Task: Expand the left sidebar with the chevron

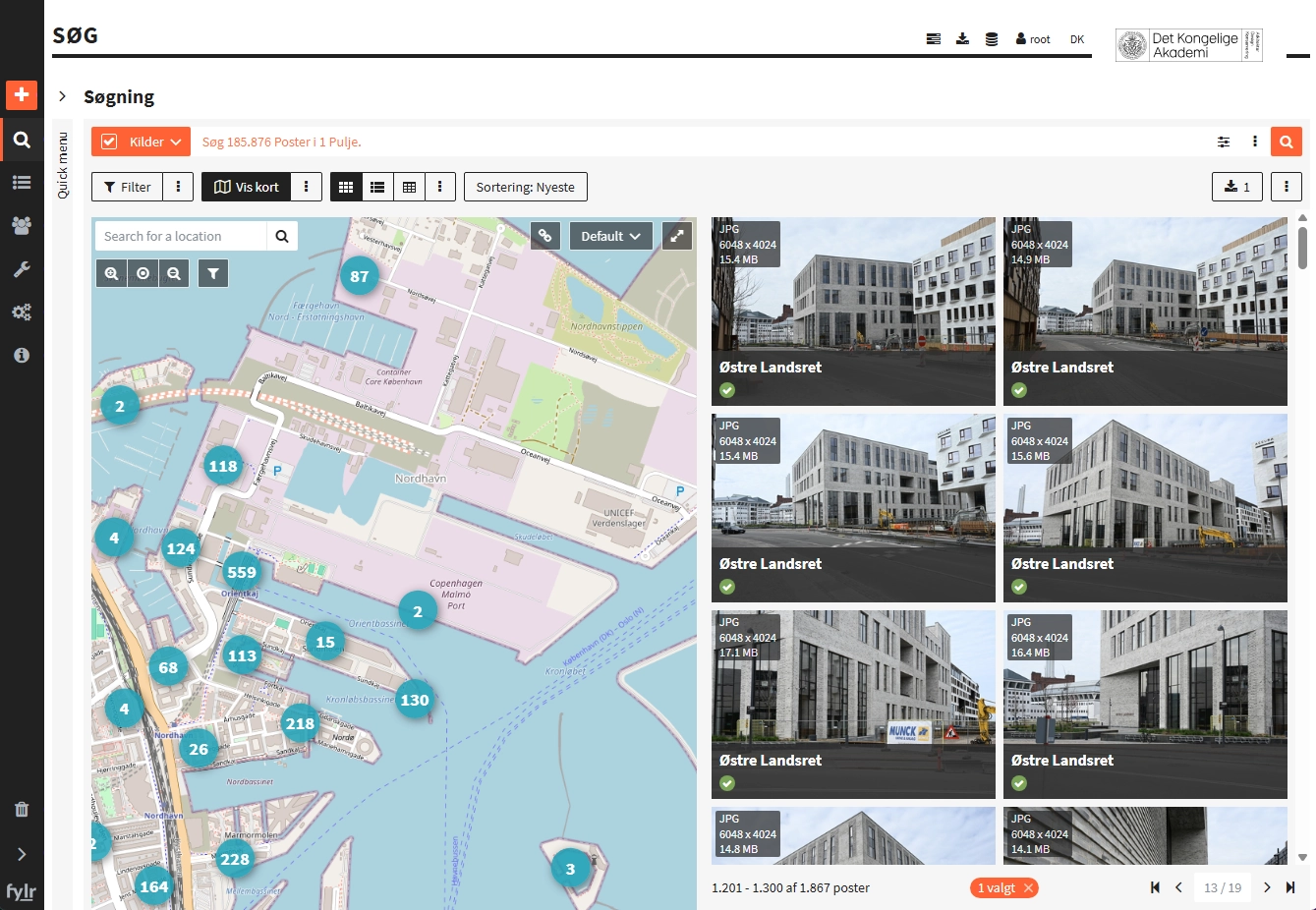Action: [22, 854]
